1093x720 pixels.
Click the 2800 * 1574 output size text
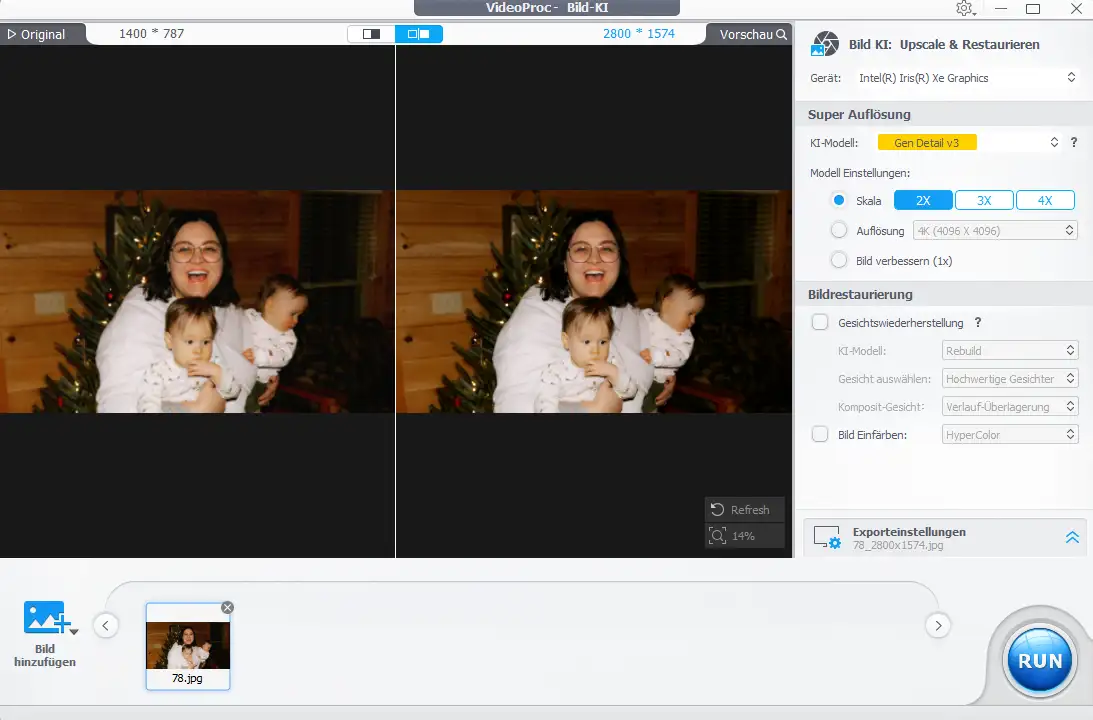pyautogui.click(x=639, y=33)
